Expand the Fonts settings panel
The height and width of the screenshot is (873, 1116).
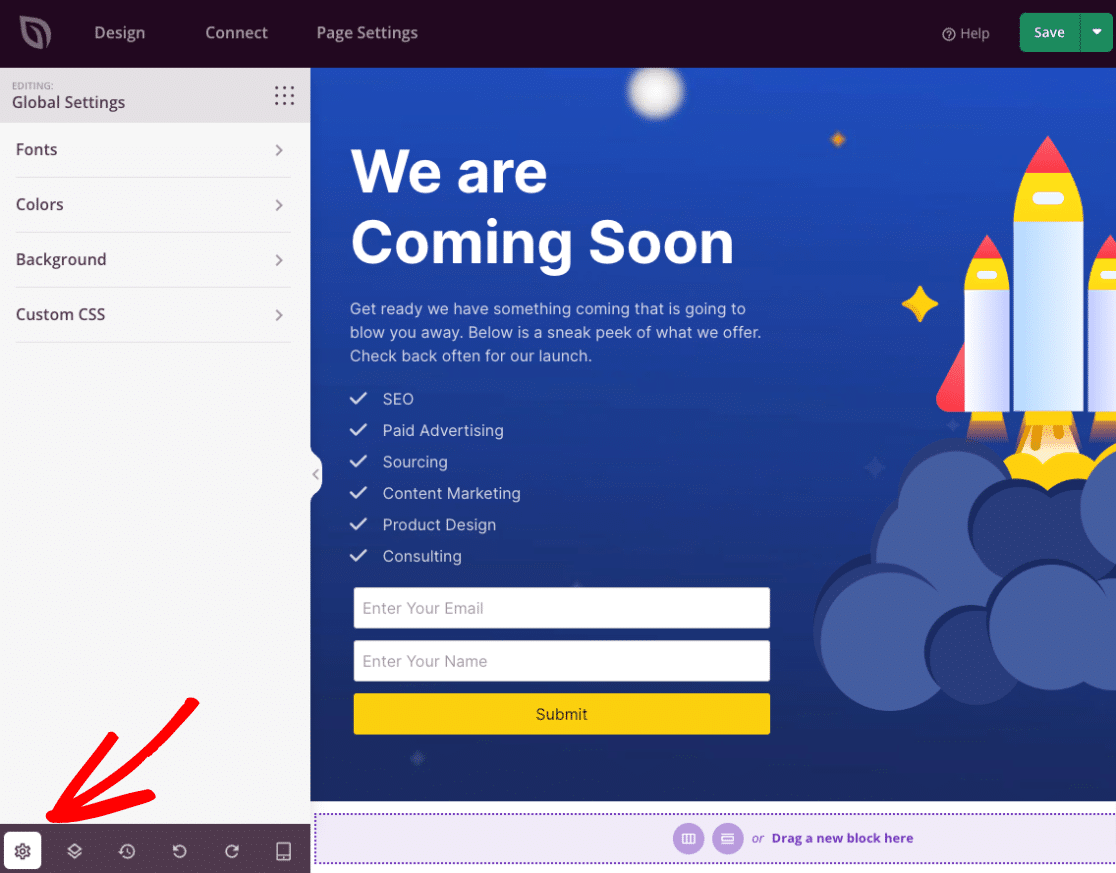click(152, 149)
